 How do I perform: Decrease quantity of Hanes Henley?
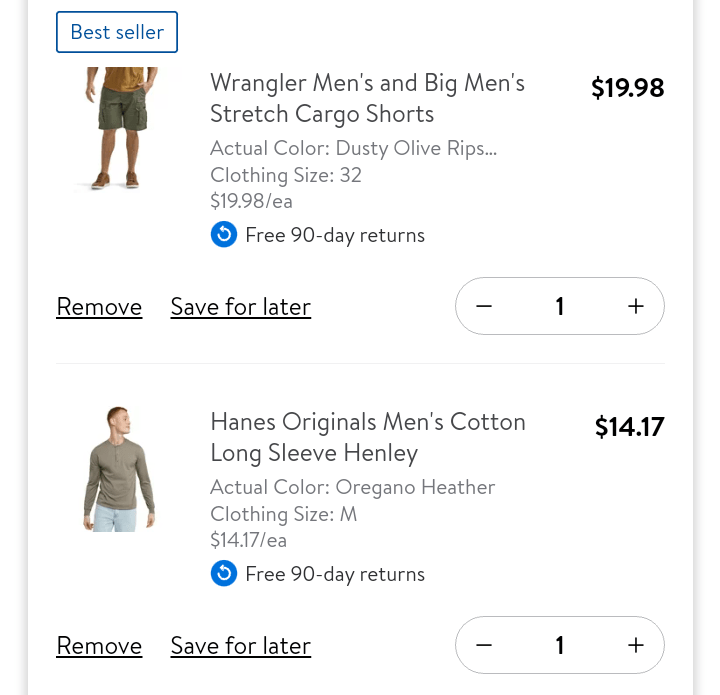click(484, 645)
